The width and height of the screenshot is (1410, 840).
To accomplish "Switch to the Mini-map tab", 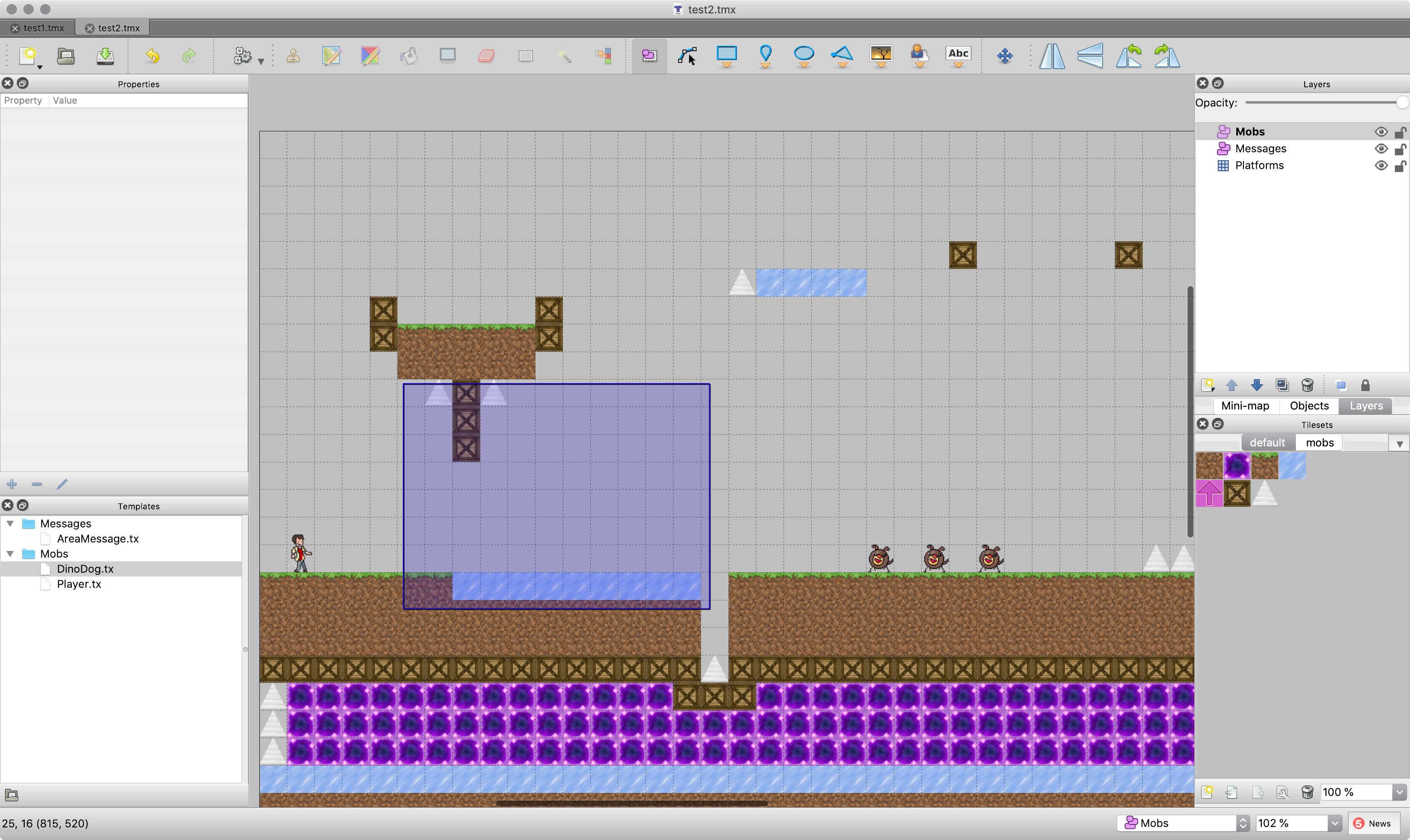I will pos(1245,406).
